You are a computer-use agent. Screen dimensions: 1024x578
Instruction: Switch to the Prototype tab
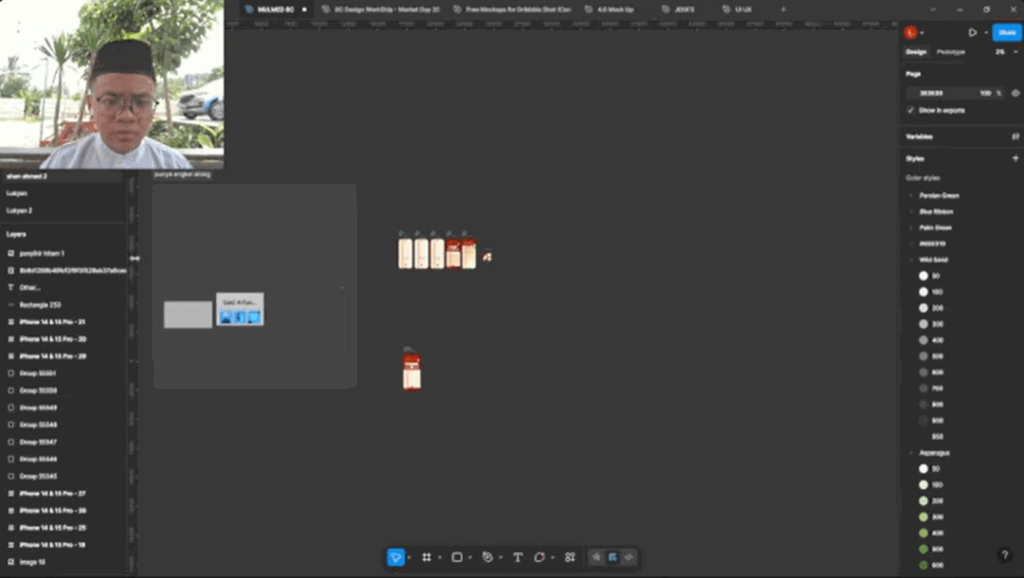(950, 52)
